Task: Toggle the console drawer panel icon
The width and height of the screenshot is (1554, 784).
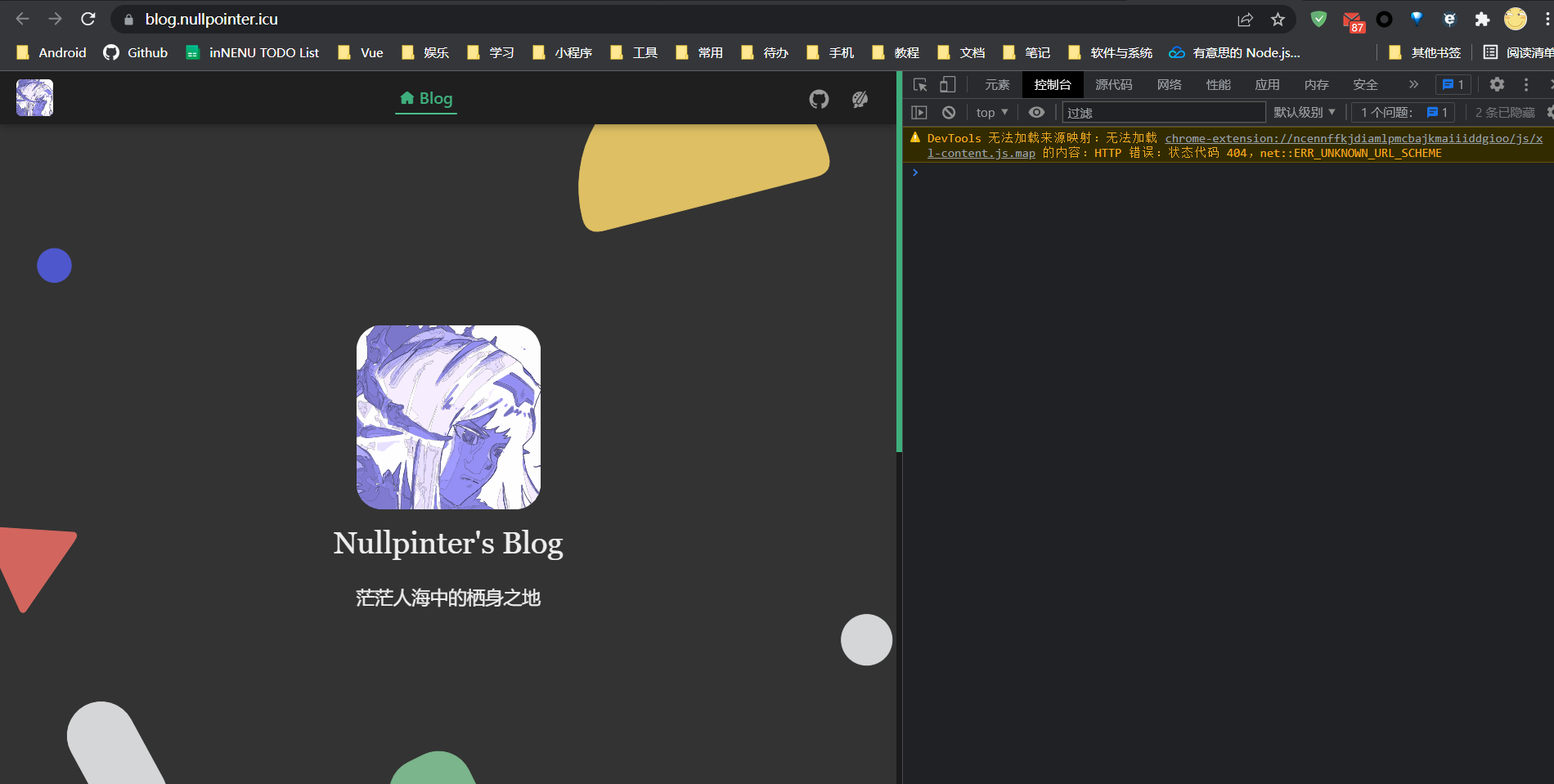Action: (x=919, y=112)
